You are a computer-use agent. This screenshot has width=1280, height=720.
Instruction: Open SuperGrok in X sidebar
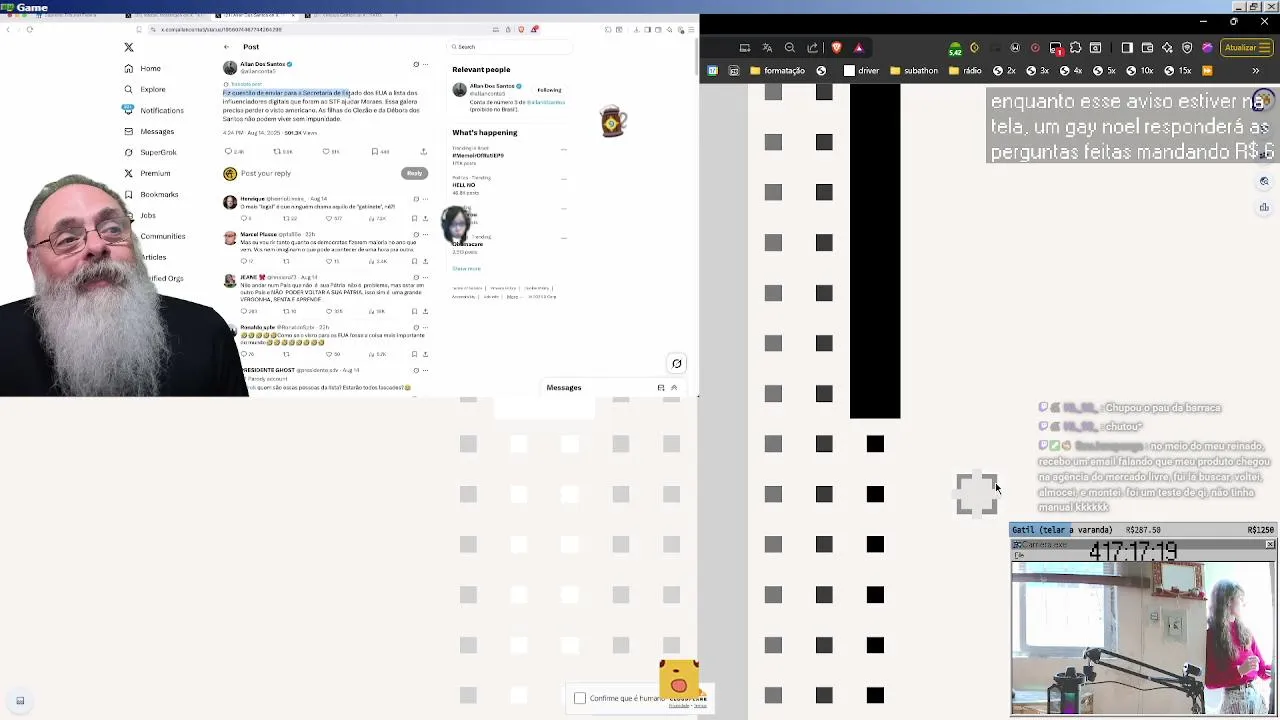(x=150, y=152)
